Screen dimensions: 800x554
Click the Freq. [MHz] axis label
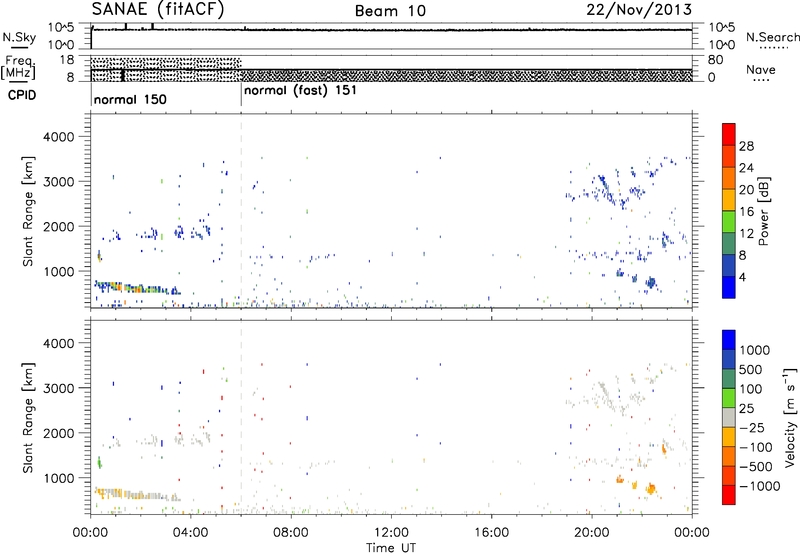pos(20,67)
